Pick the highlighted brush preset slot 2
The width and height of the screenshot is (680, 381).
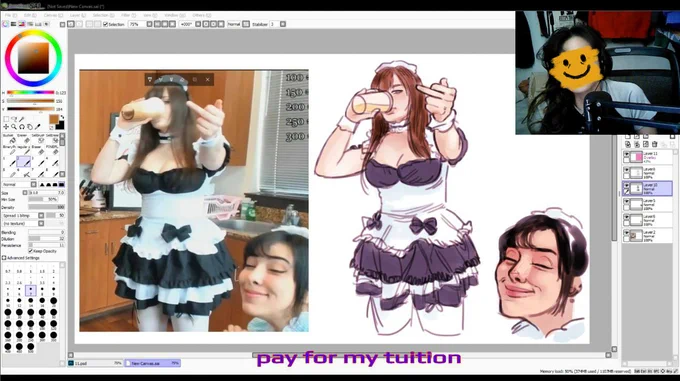[x=23, y=162]
